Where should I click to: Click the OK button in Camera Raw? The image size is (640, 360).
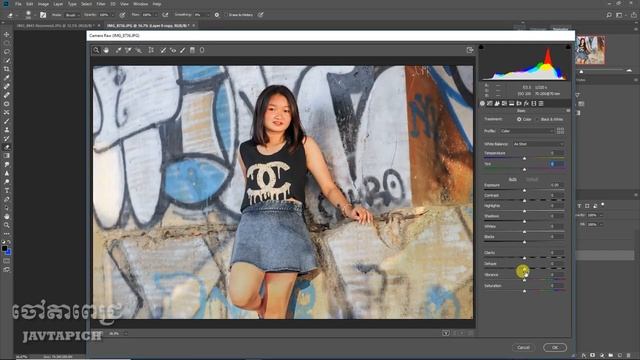(555, 347)
